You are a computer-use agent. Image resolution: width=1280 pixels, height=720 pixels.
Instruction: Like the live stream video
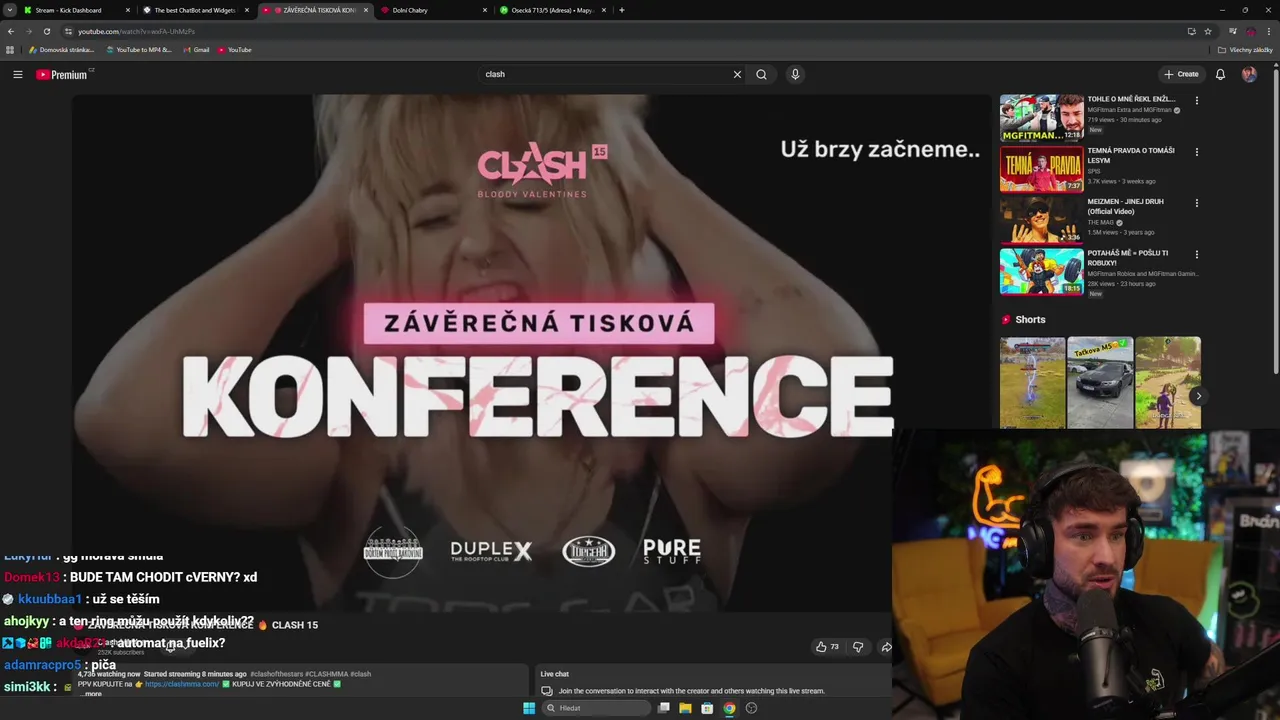pyautogui.click(x=827, y=647)
